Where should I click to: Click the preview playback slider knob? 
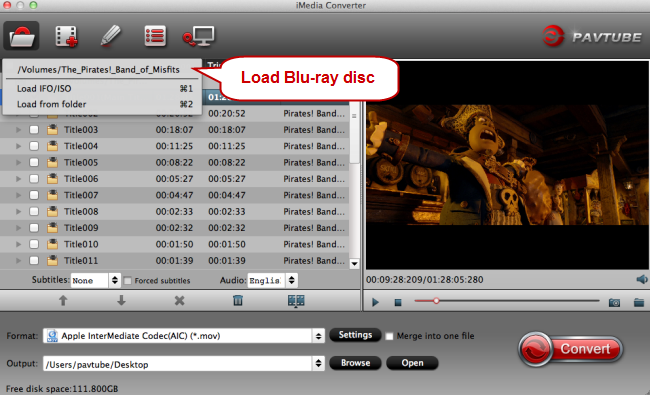(x=436, y=301)
